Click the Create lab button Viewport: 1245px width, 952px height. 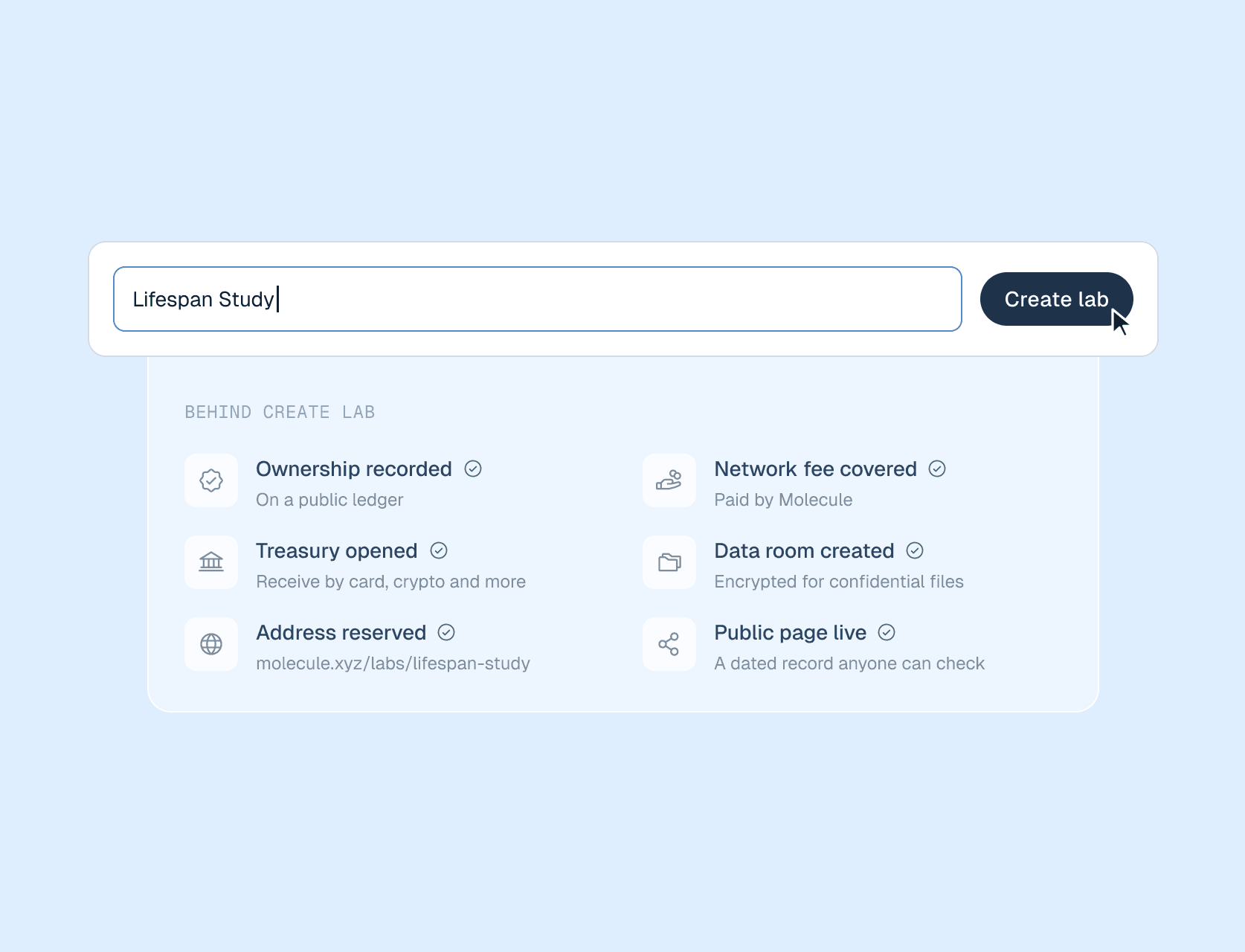point(1056,299)
